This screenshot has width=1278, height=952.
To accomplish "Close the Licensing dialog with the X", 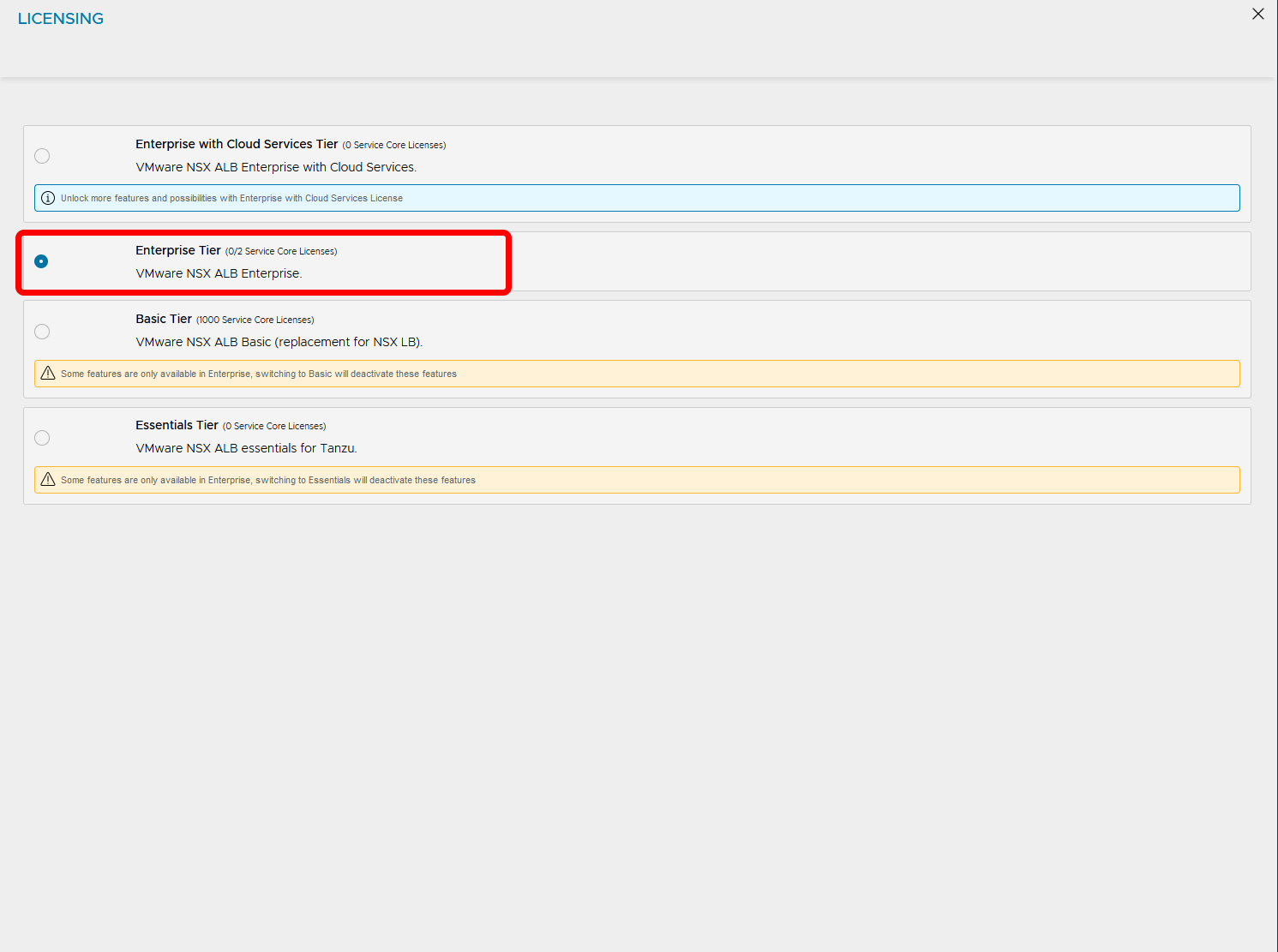I will [1257, 14].
